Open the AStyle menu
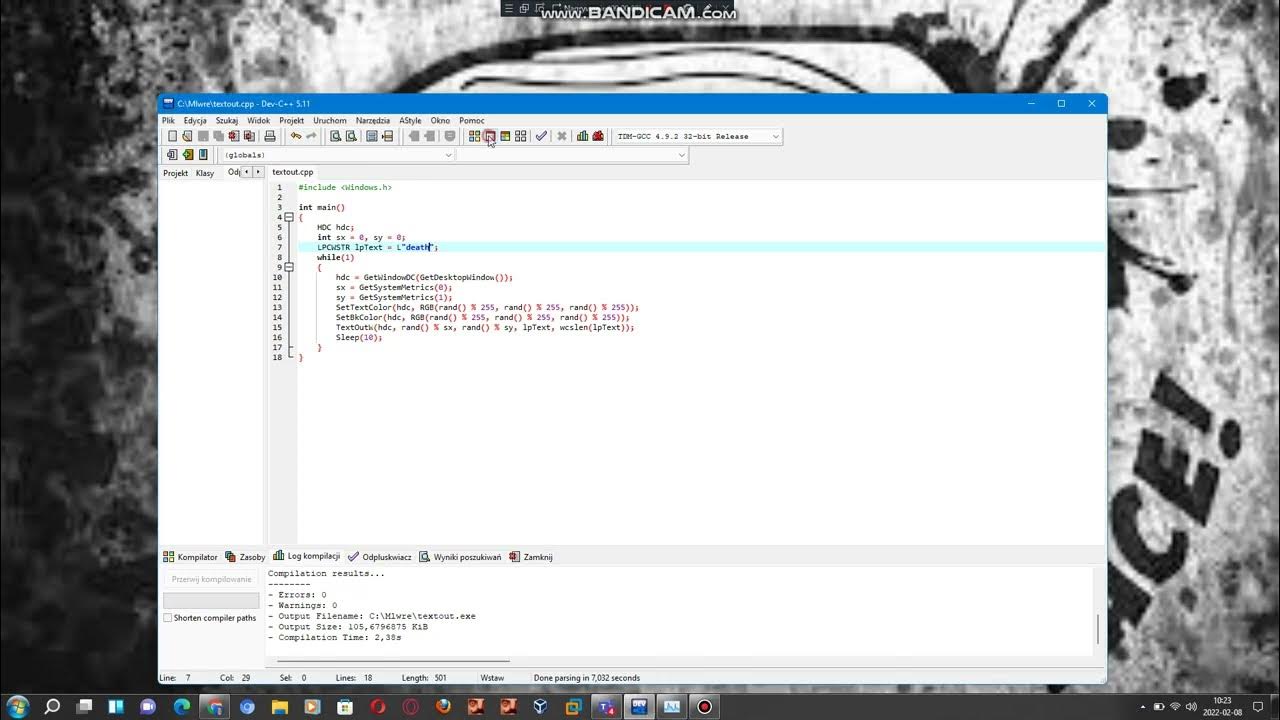 [x=410, y=120]
